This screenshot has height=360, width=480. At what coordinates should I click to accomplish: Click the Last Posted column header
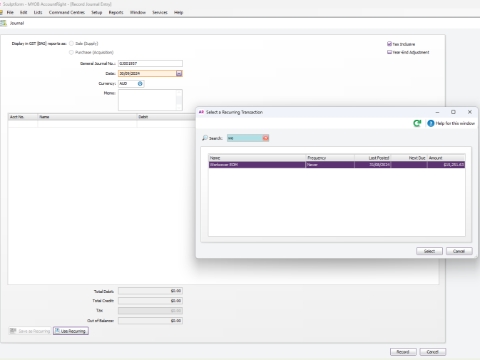(372, 158)
